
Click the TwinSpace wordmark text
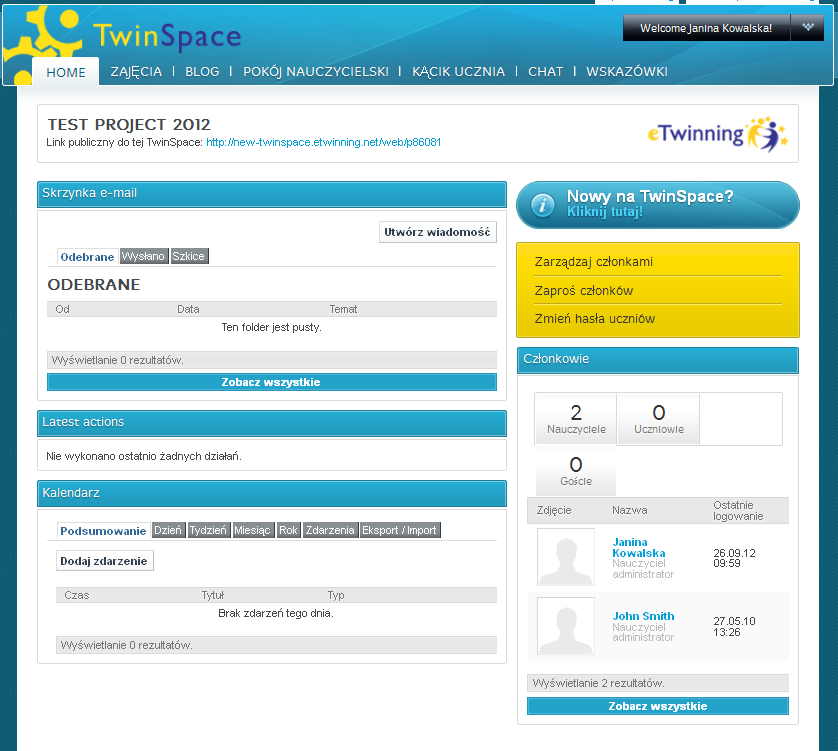[167, 36]
